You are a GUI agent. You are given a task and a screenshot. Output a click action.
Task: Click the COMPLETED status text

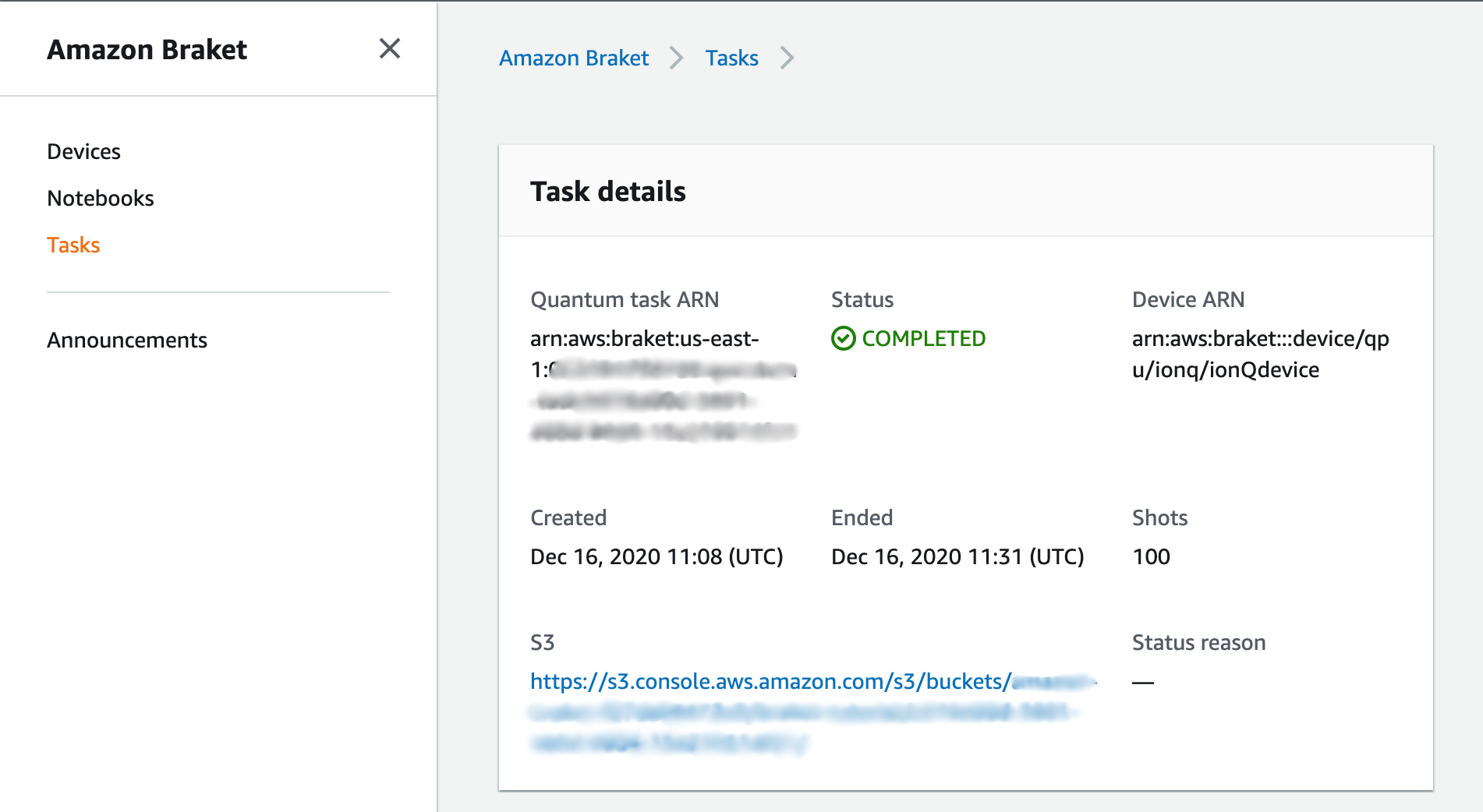click(x=923, y=339)
